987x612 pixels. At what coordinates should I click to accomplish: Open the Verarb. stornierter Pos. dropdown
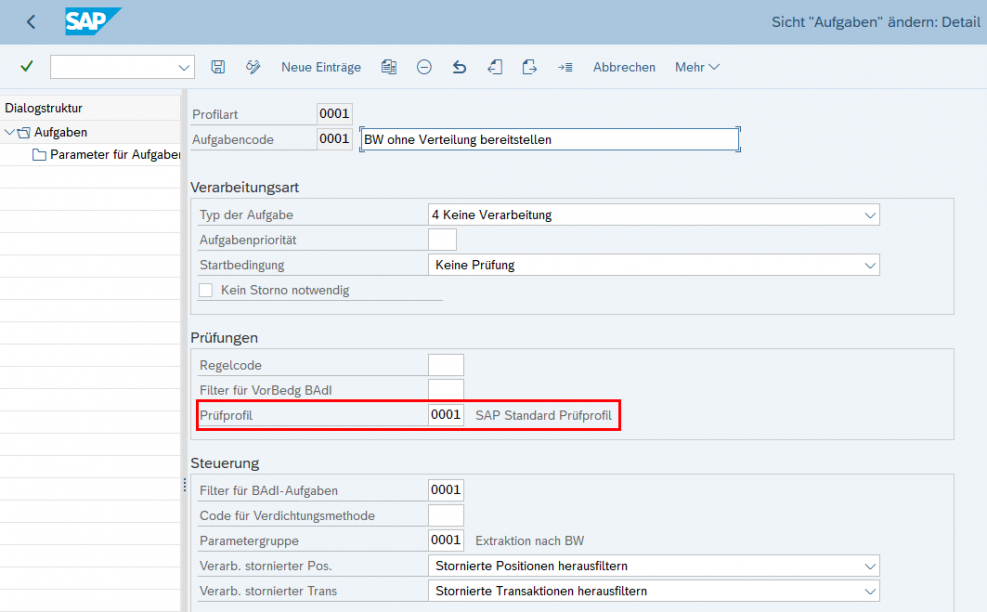point(870,566)
